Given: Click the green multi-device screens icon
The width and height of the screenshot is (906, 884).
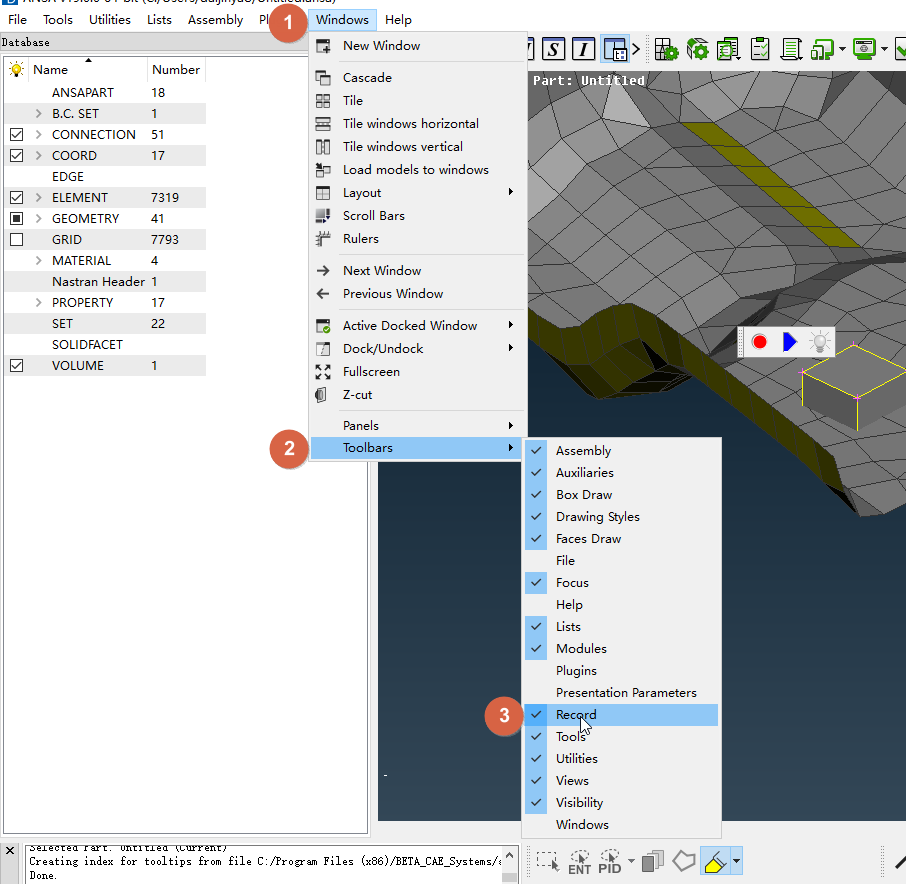Looking at the screenshot, I should tap(822, 50).
